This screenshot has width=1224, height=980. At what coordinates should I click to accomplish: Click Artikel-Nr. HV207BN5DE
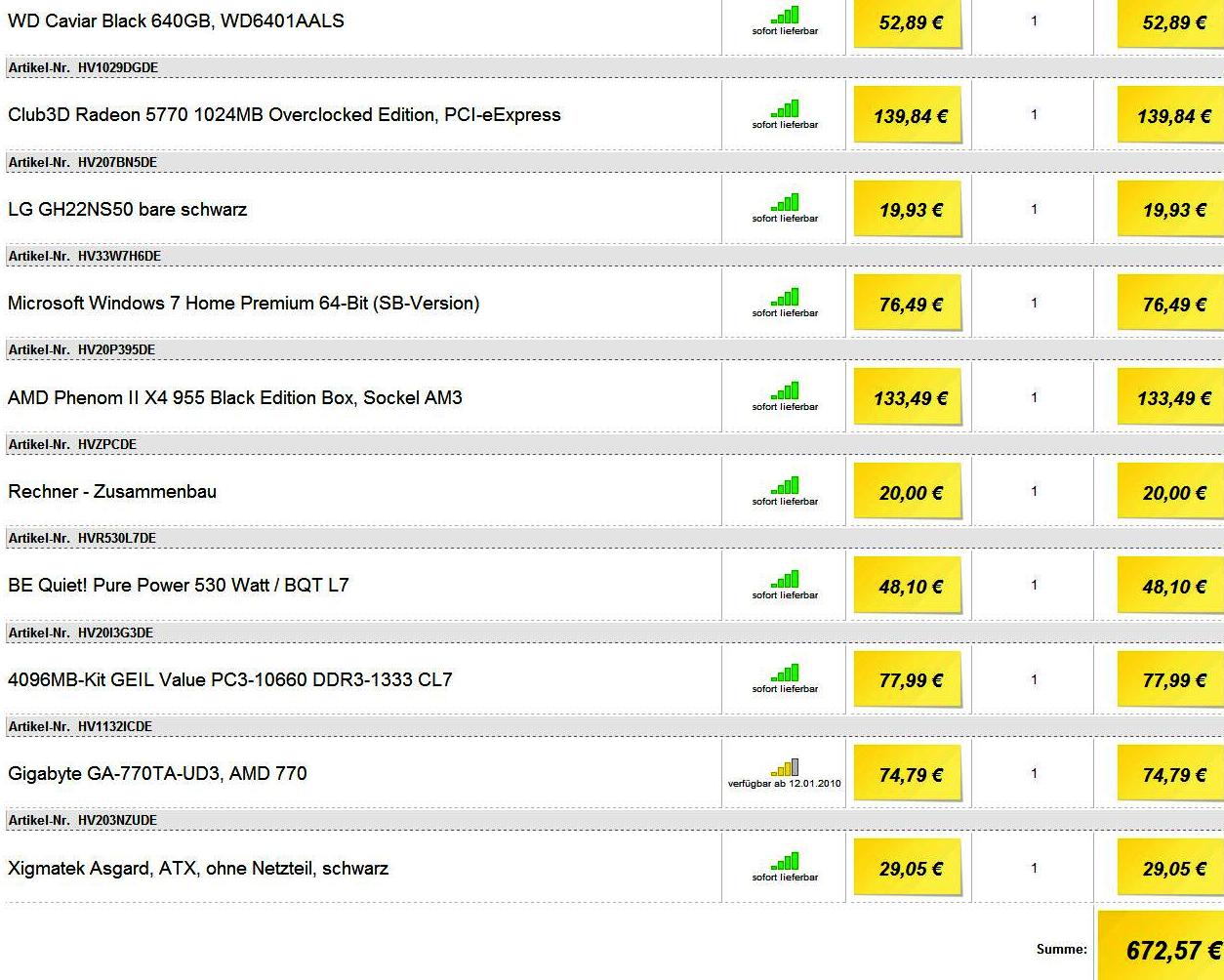coord(82,162)
